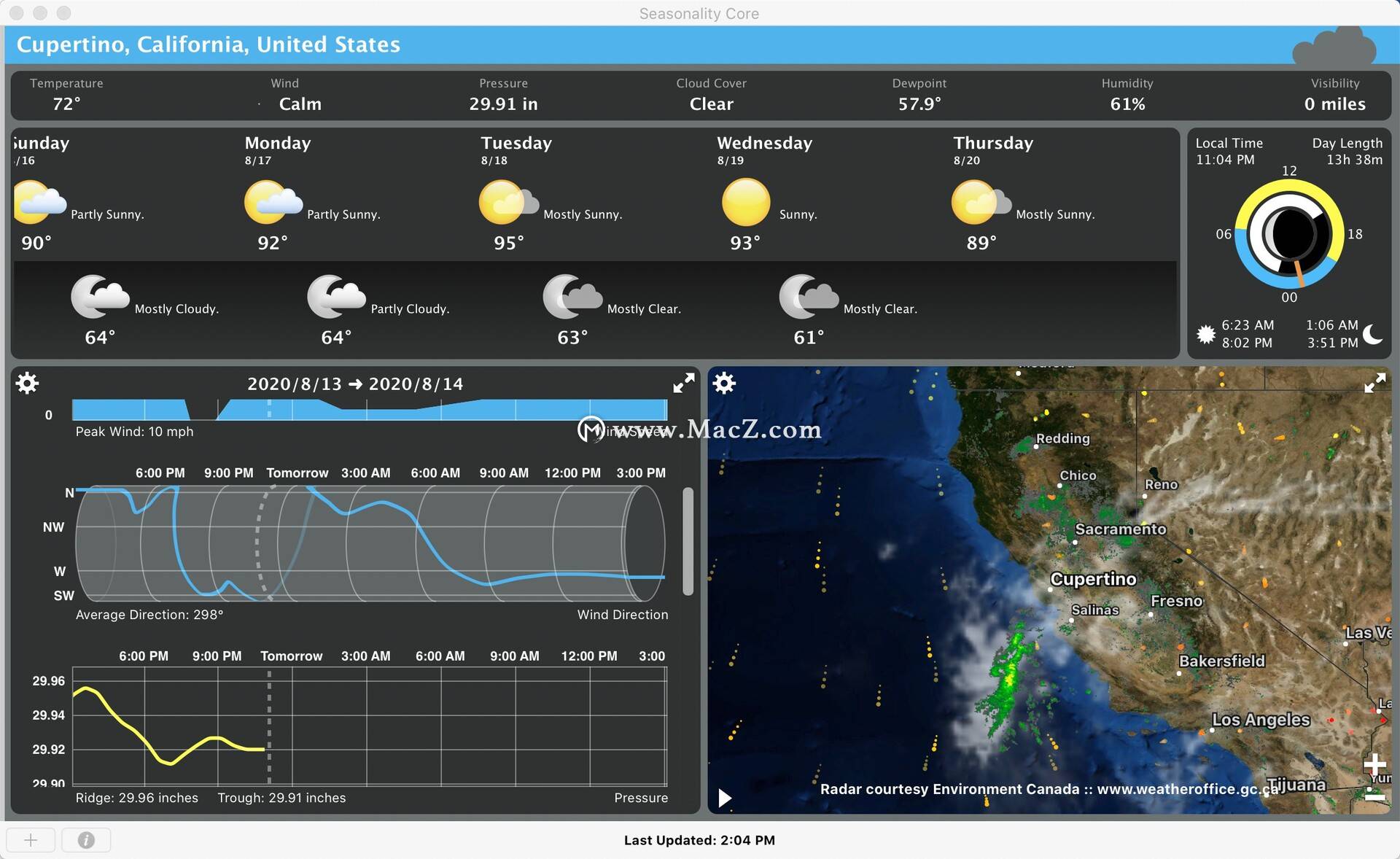
Task: Play the radar map animation
Action: 724,798
